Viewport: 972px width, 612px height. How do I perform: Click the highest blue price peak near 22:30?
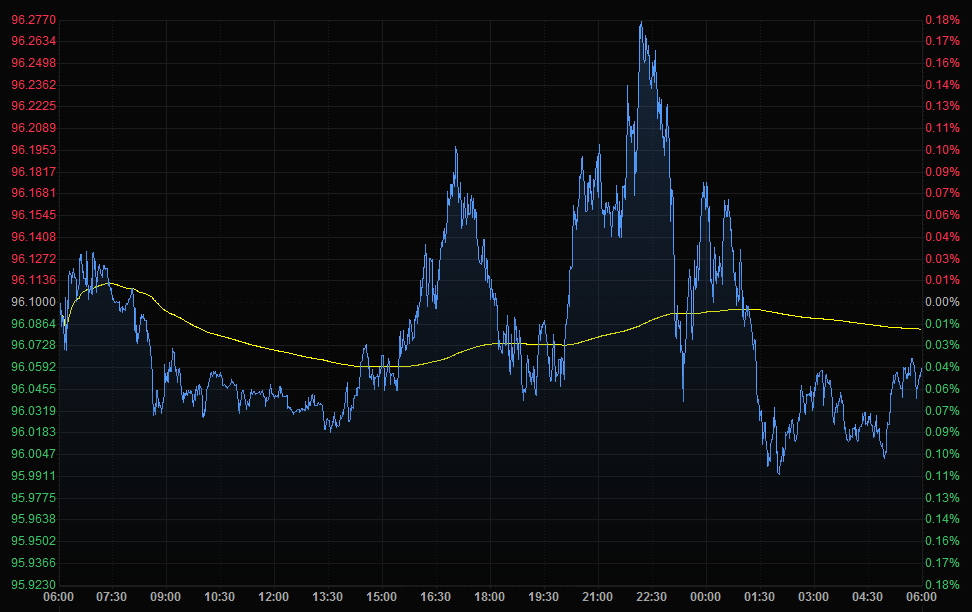(x=641, y=23)
